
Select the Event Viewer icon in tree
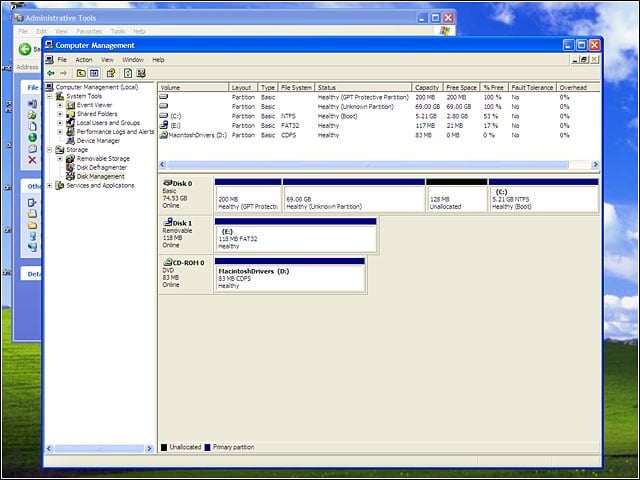[70, 105]
